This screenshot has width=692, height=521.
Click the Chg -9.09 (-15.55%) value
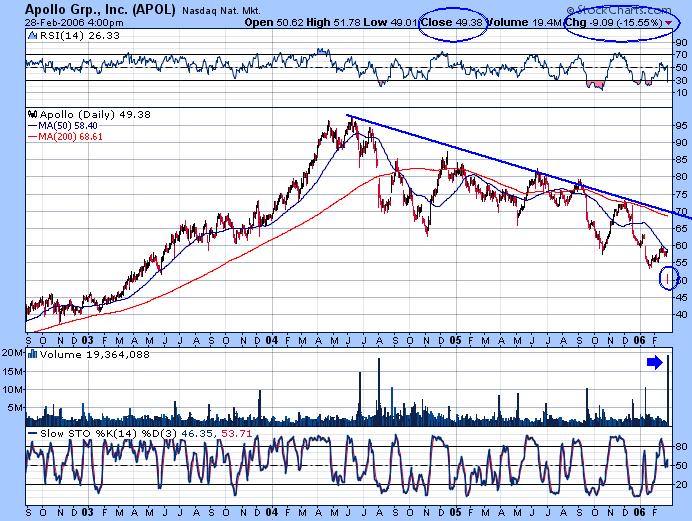tap(614, 22)
